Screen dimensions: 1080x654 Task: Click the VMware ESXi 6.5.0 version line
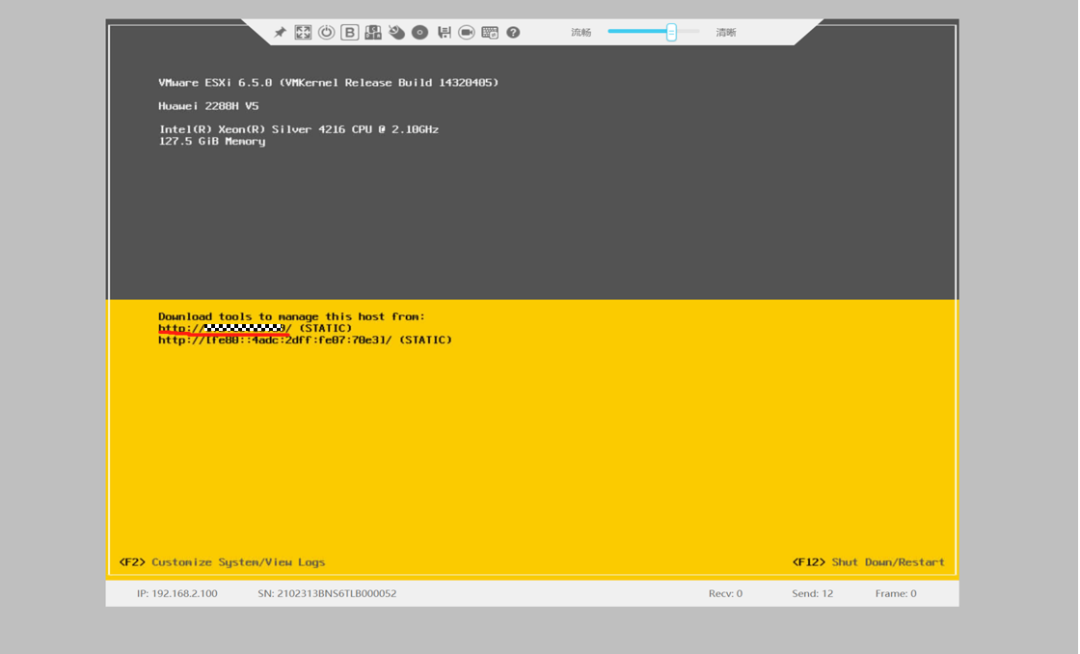coord(329,83)
